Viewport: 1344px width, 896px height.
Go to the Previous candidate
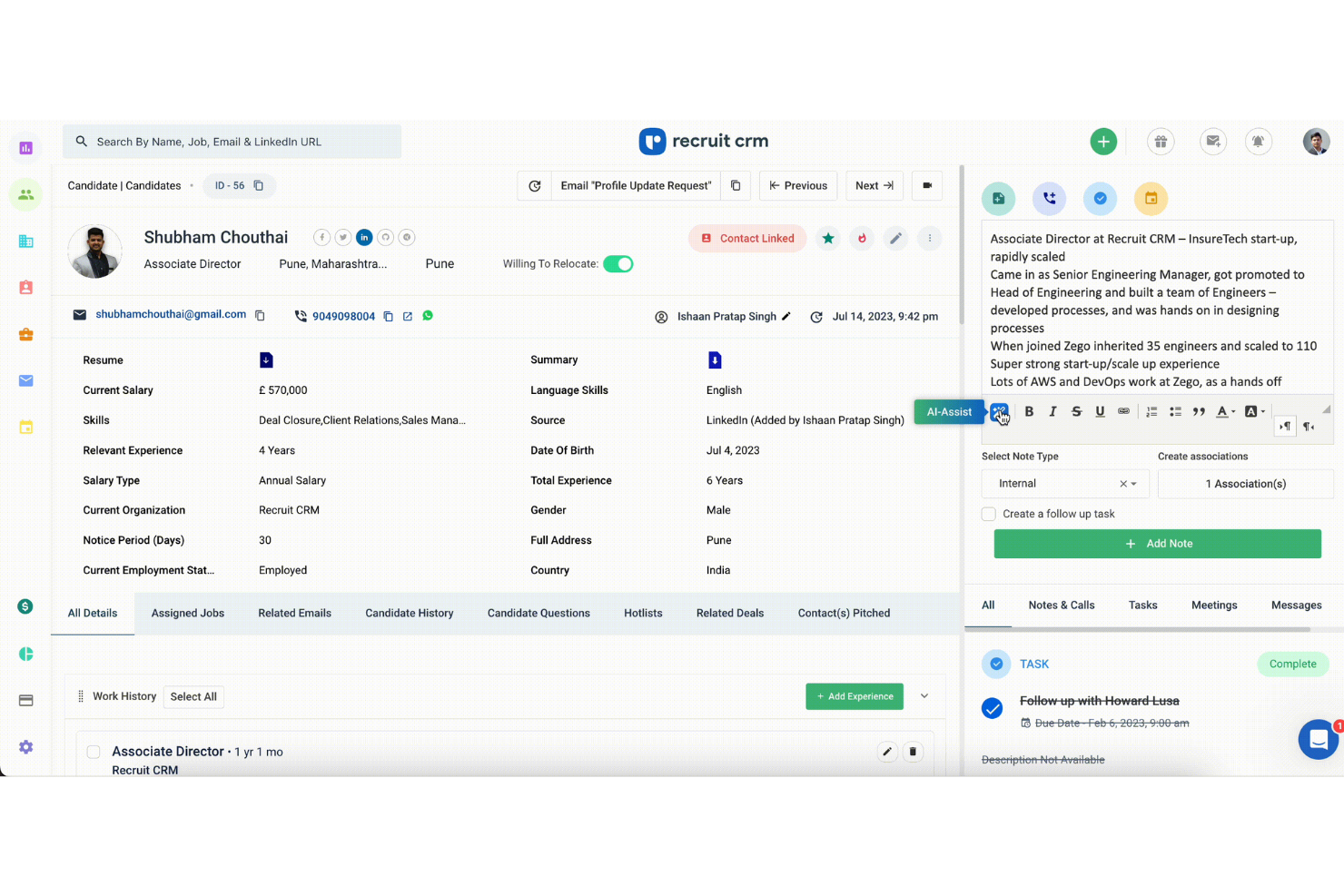pyautogui.click(x=798, y=185)
